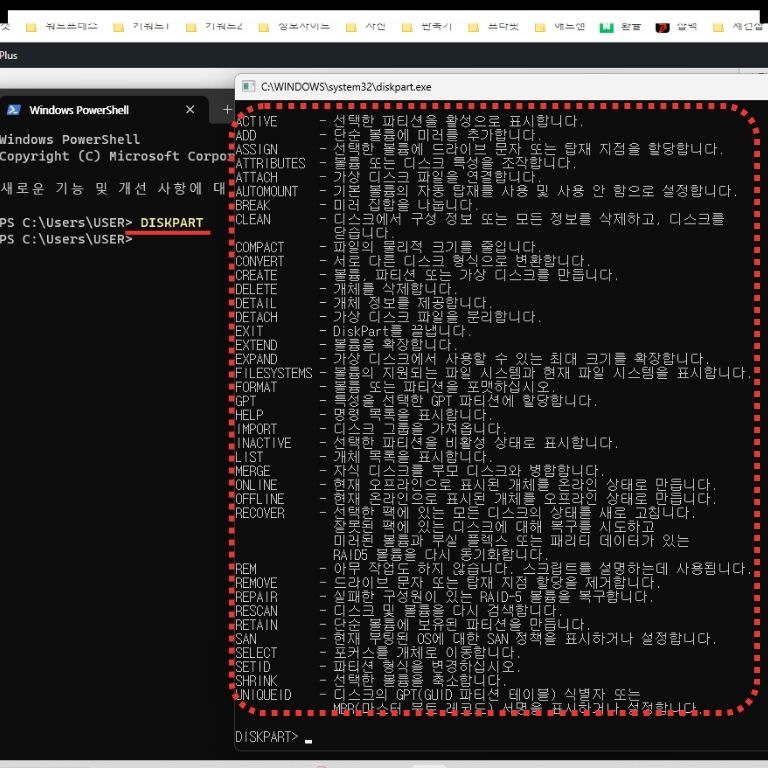Click the SAN command row
The image size is (768, 768).
[476, 639]
